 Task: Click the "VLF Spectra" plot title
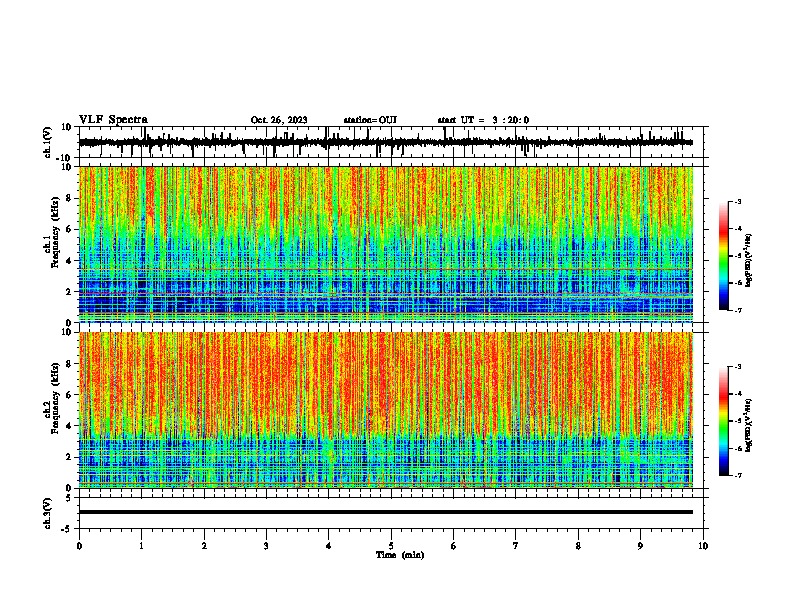114,120
